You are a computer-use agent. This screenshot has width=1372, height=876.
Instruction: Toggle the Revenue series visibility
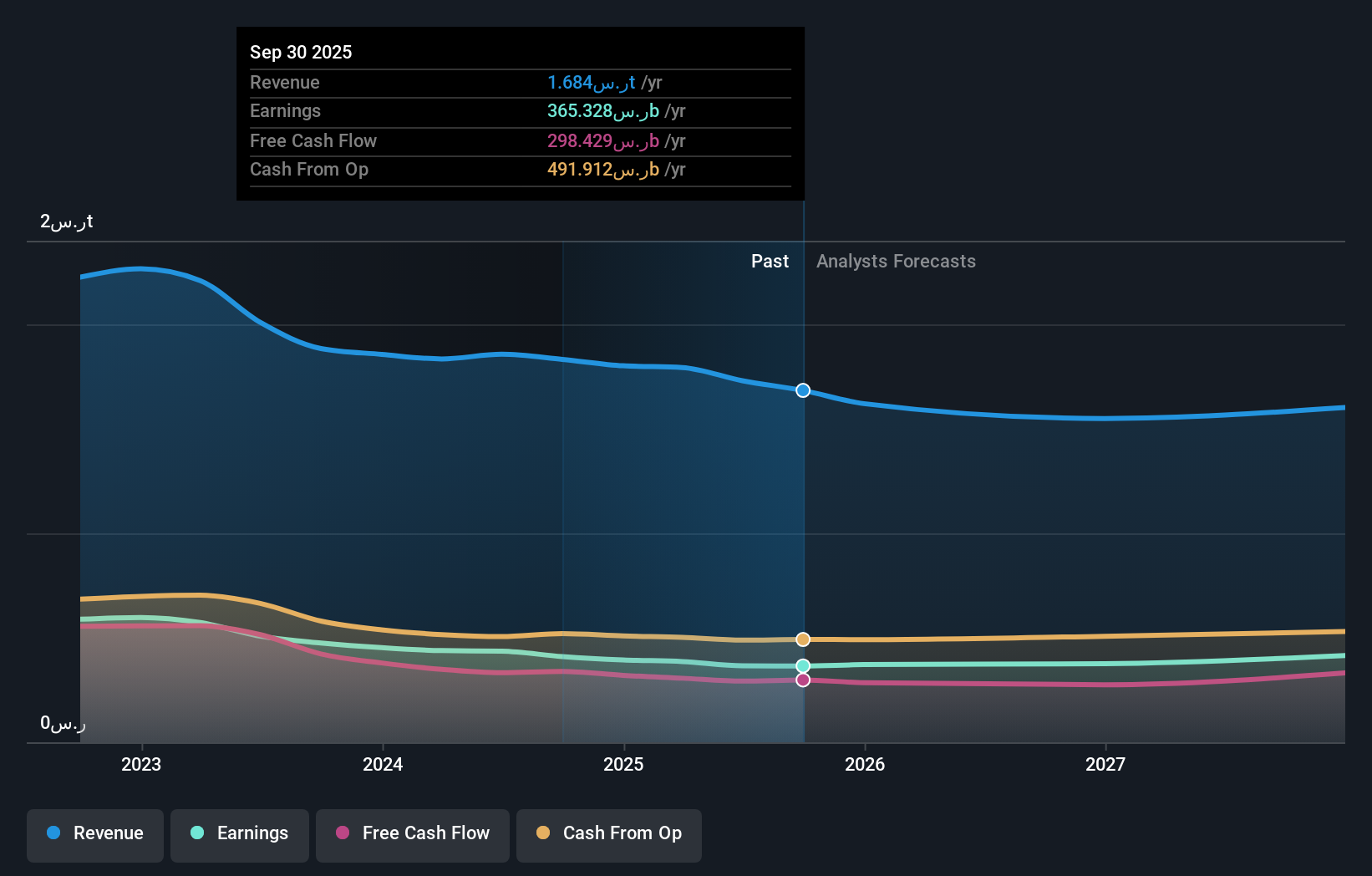tap(94, 835)
